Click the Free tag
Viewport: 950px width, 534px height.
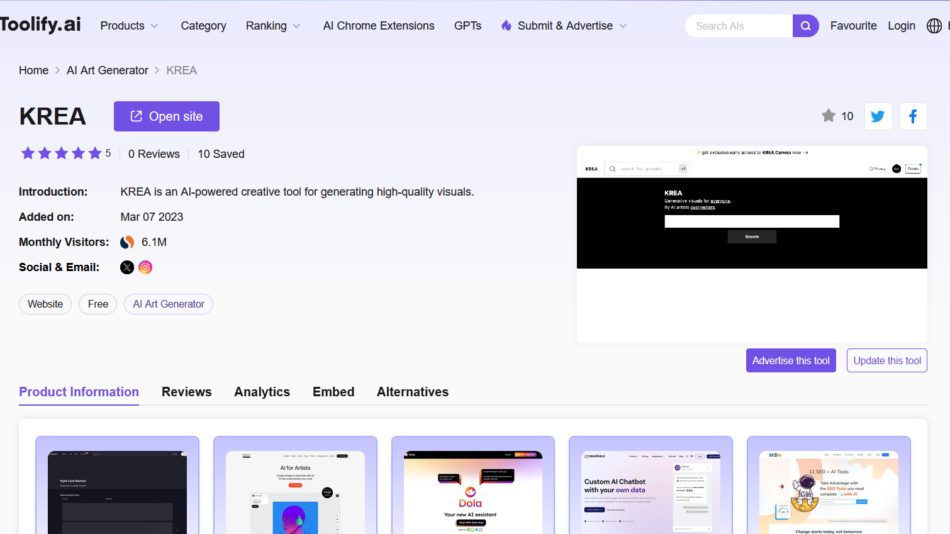[x=98, y=304]
